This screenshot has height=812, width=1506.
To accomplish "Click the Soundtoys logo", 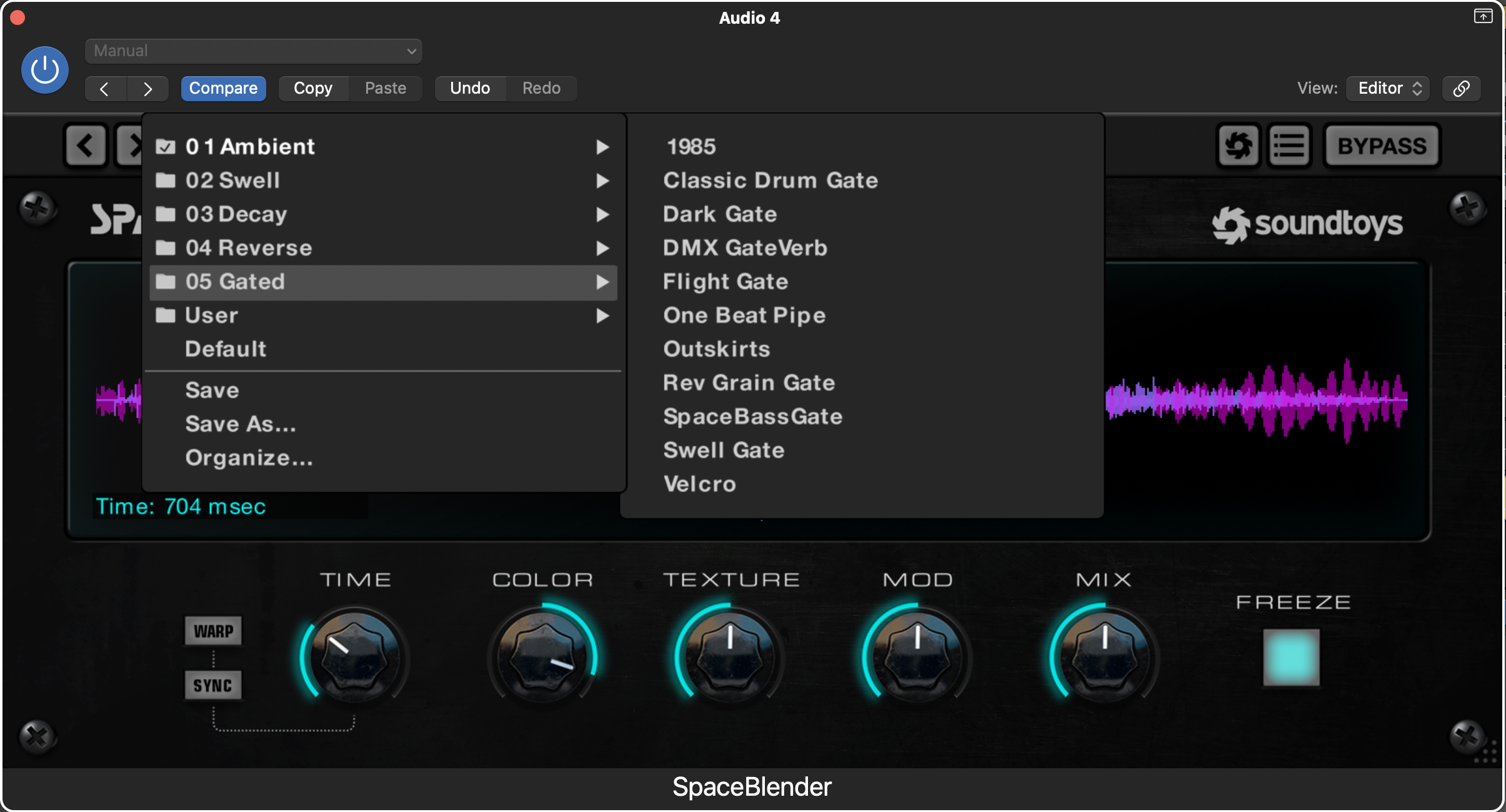I will (1307, 224).
